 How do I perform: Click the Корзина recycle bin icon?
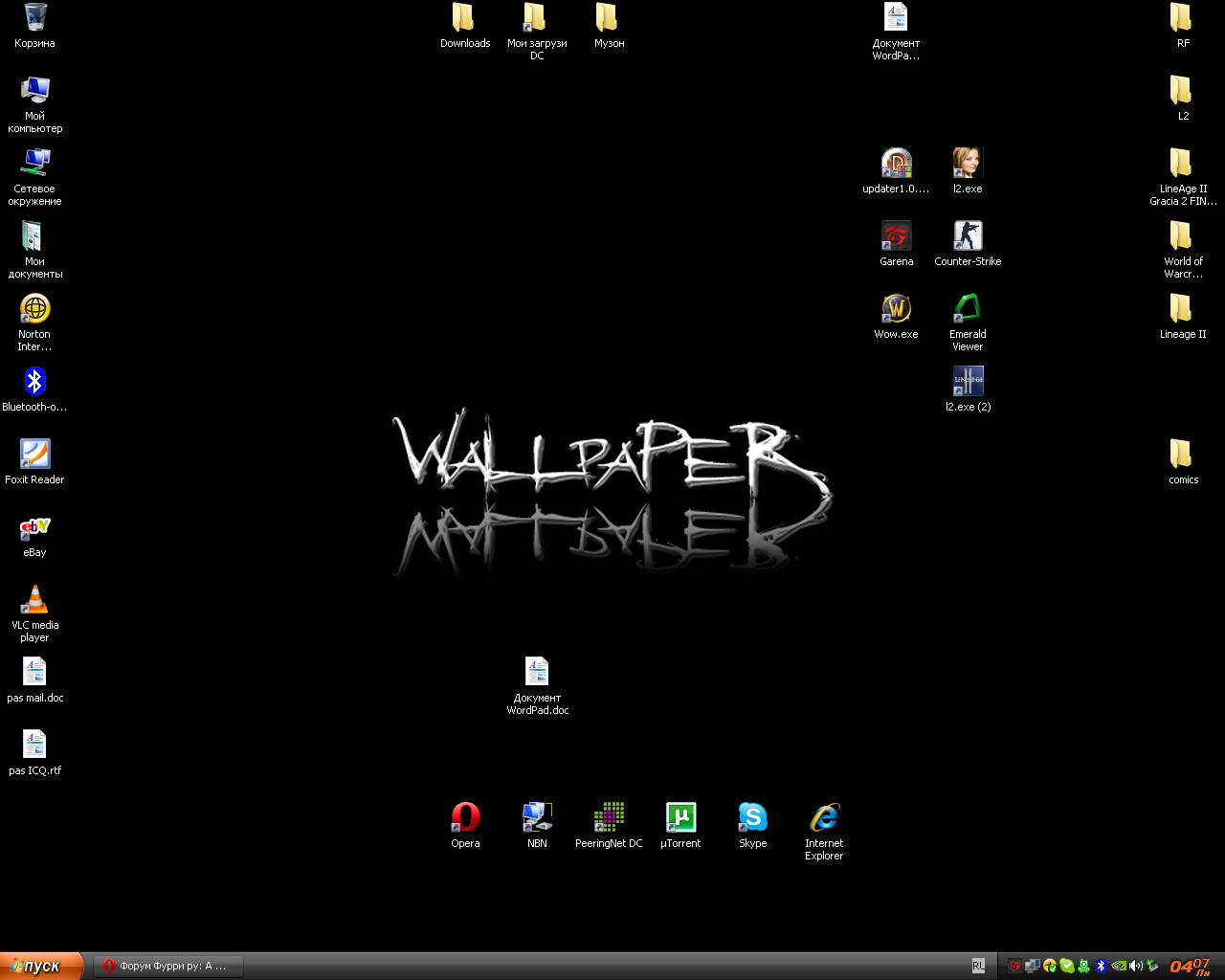(34, 18)
